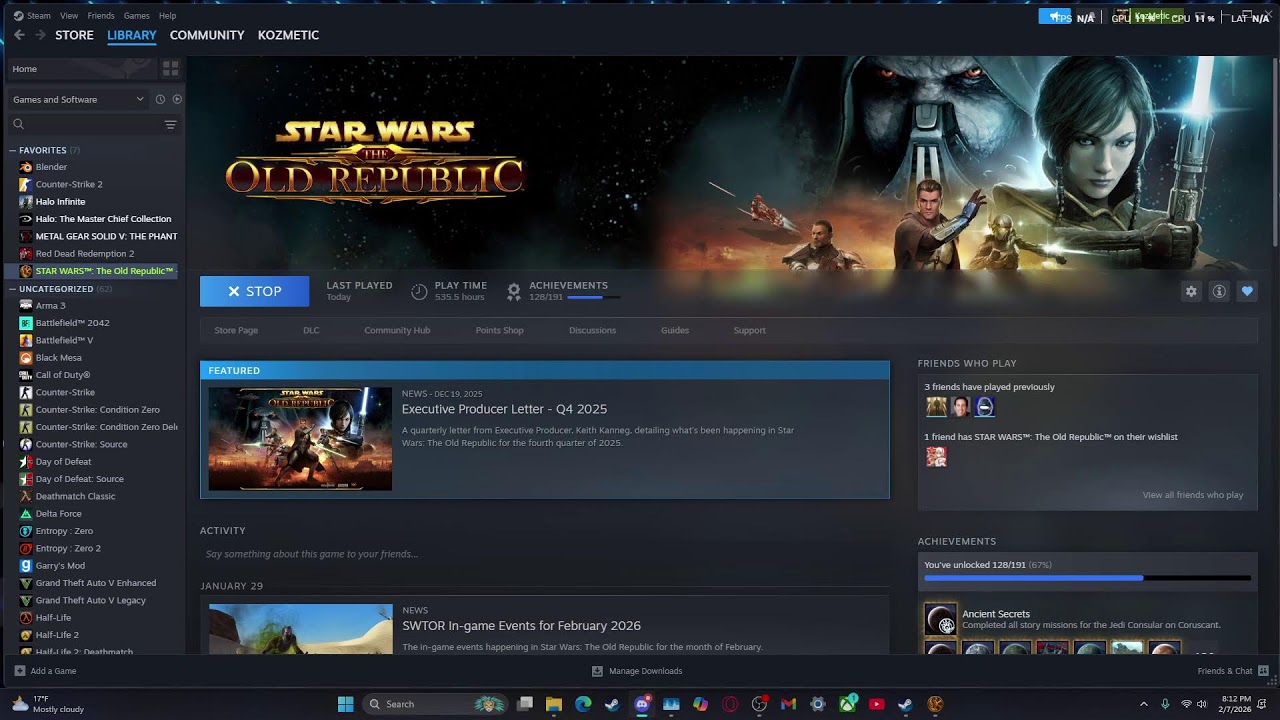
Task: Open the KOZMETIC profile tab
Action: click(288, 35)
